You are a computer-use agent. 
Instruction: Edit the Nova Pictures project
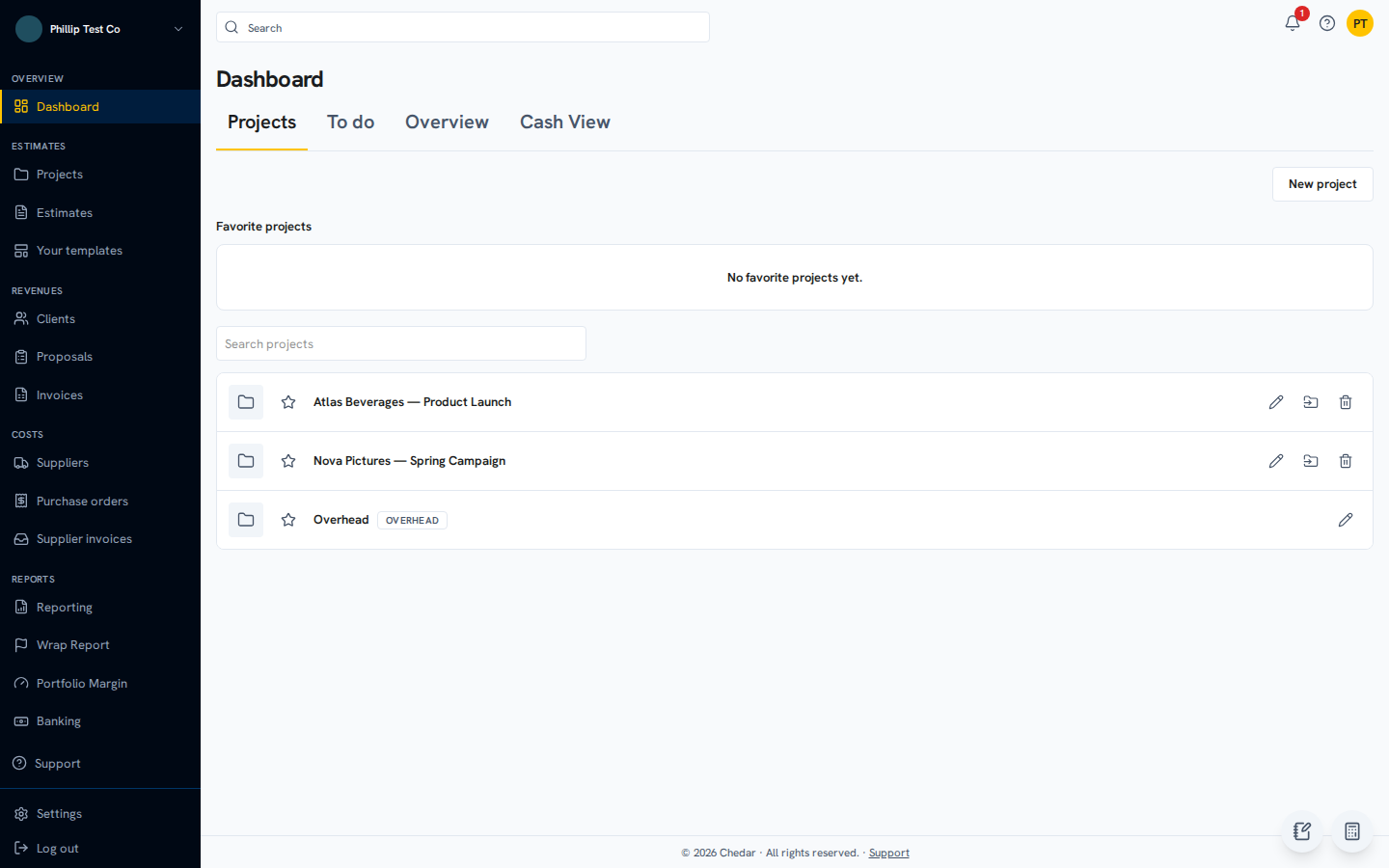tap(1276, 461)
